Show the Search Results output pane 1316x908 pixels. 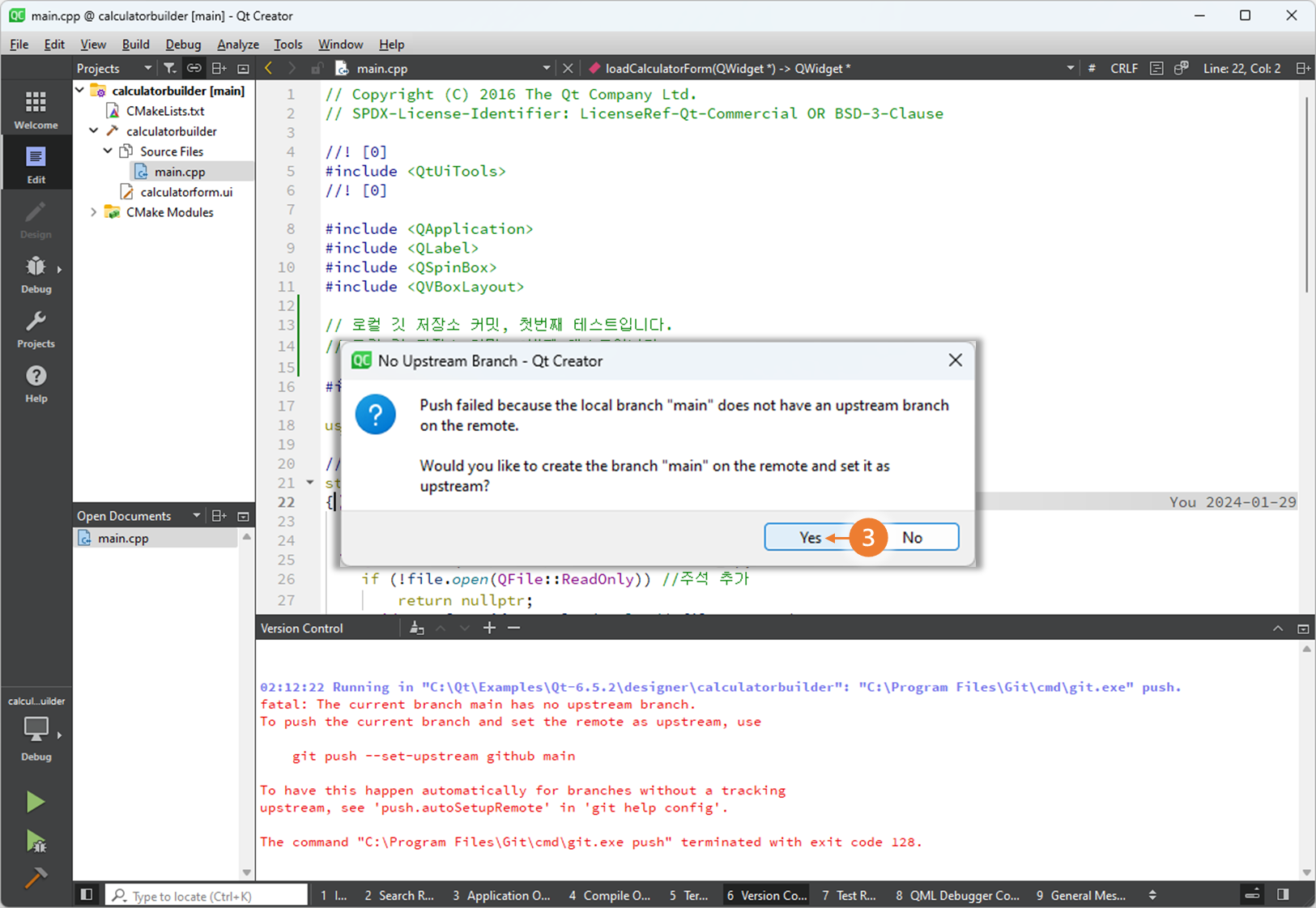(398, 895)
